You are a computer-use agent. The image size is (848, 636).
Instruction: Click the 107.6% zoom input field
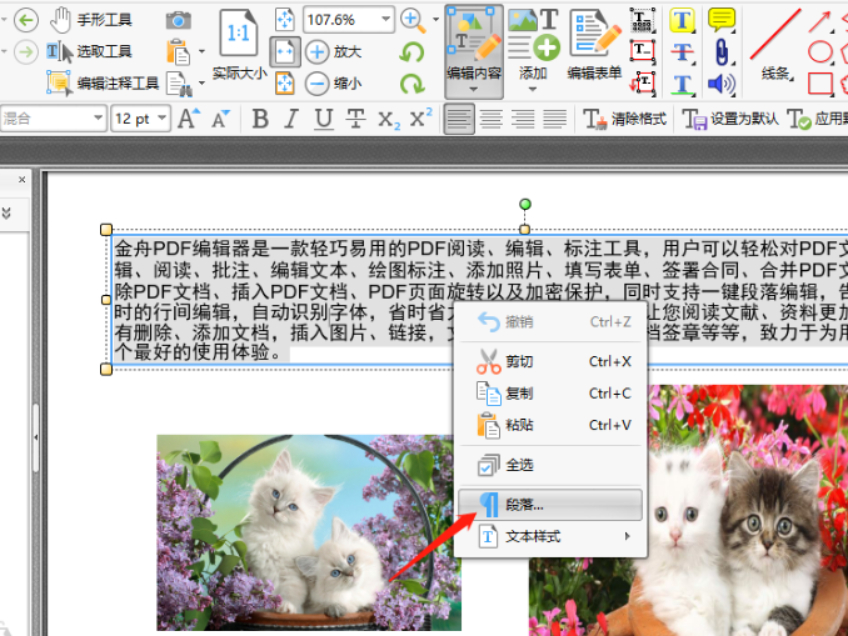(341, 20)
